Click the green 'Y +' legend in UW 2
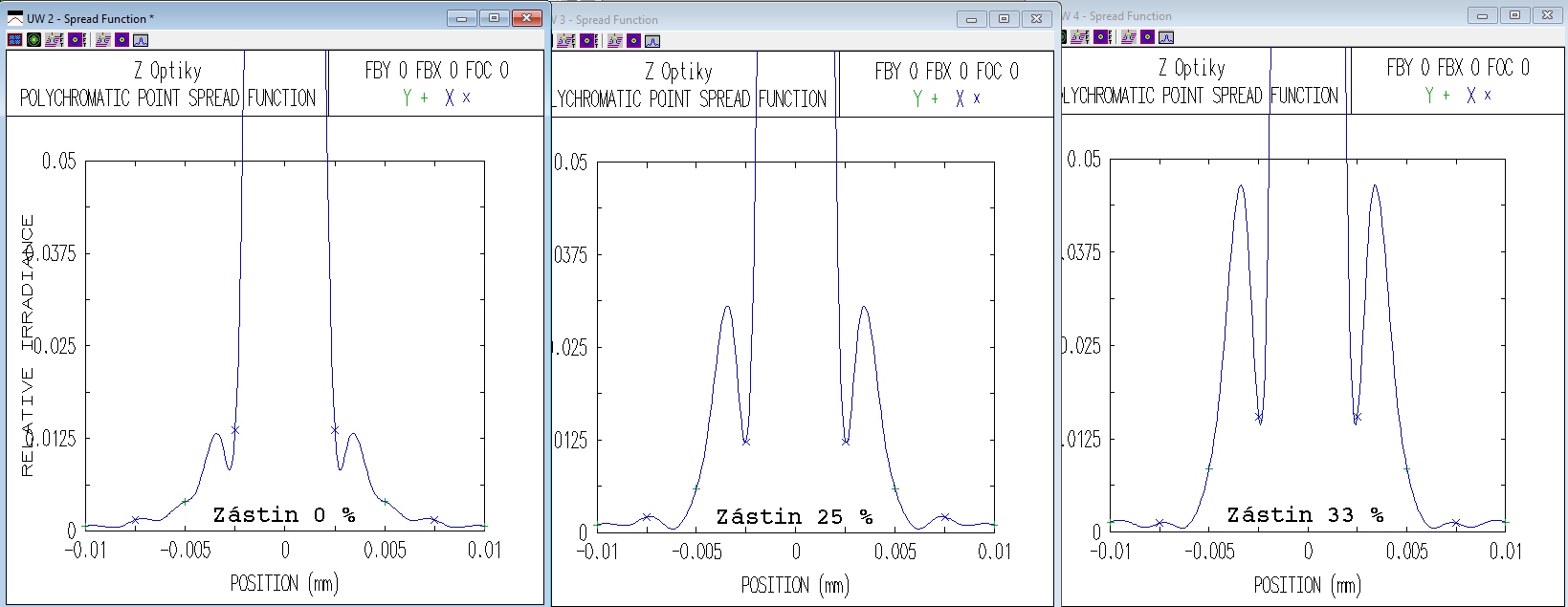1568x607 pixels. [x=415, y=98]
